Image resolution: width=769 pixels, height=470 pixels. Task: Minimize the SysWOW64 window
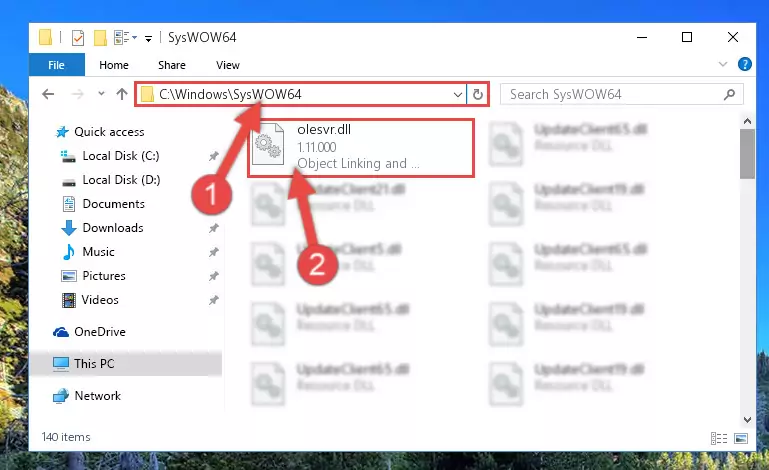pos(642,37)
